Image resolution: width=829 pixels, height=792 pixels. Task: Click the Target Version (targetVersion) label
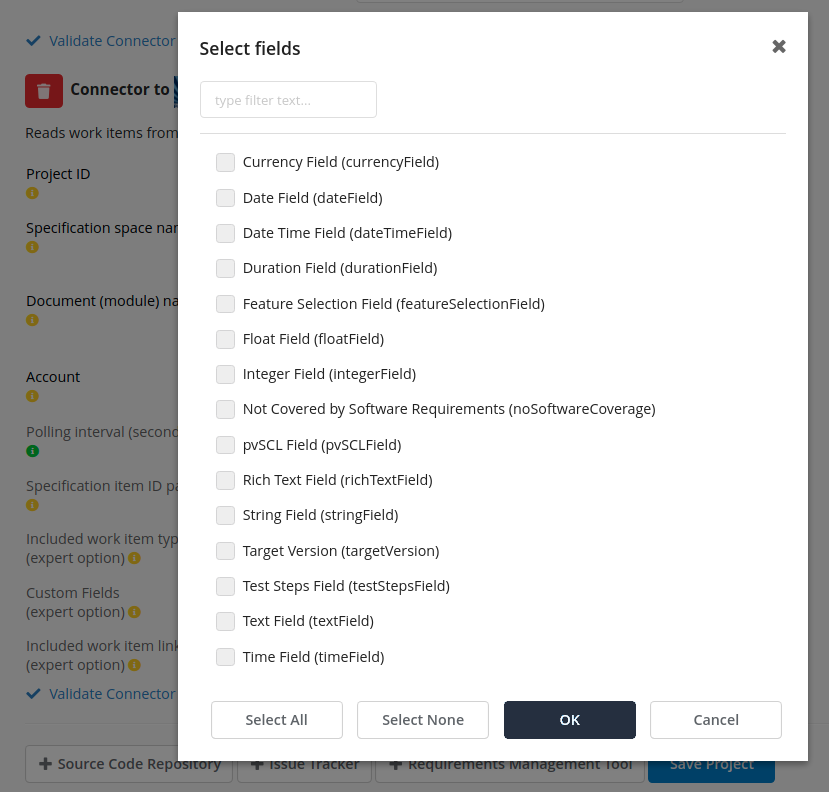tap(341, 551)
